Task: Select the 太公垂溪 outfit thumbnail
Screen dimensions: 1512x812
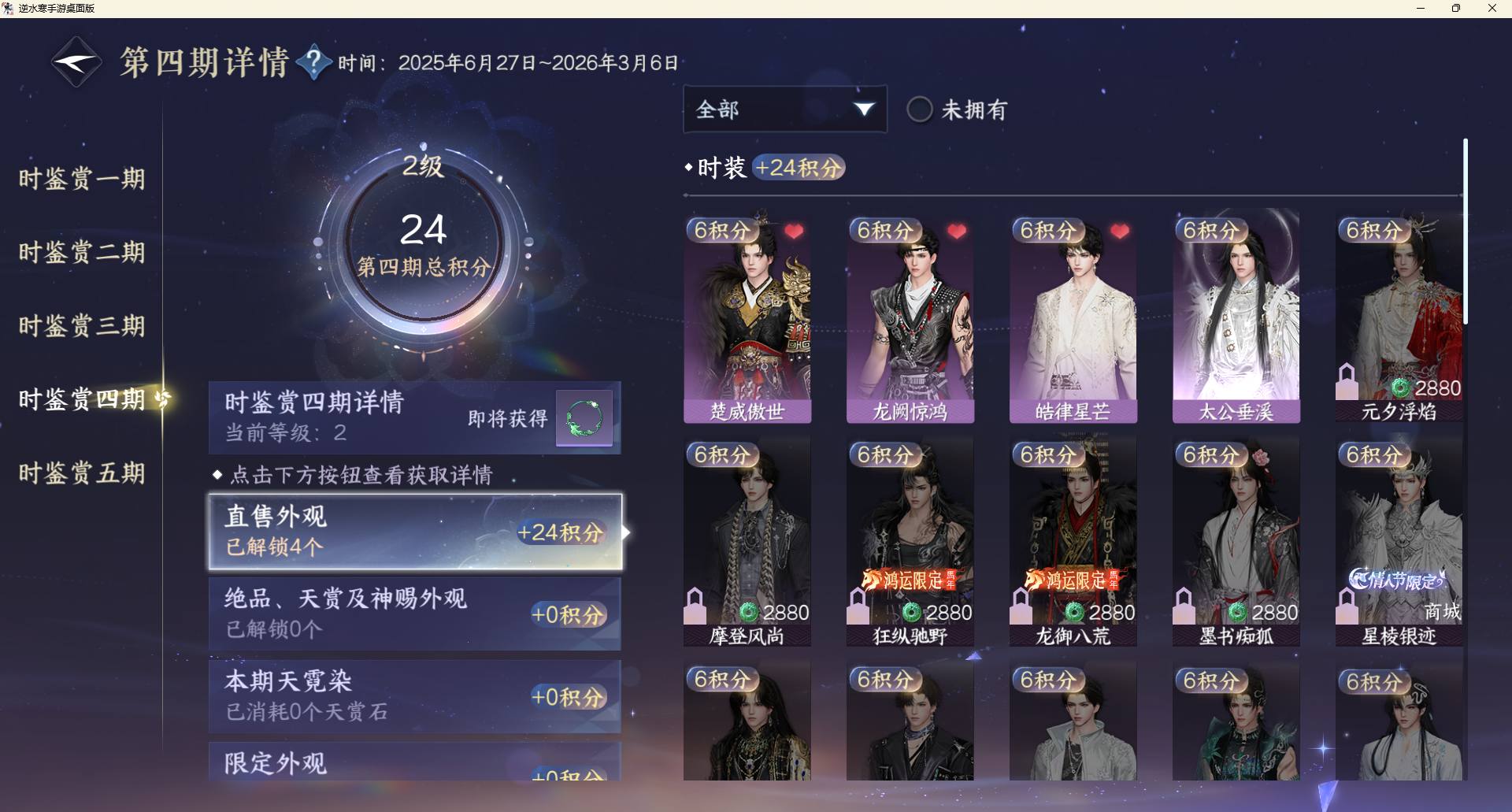Action: point(1236,316)
